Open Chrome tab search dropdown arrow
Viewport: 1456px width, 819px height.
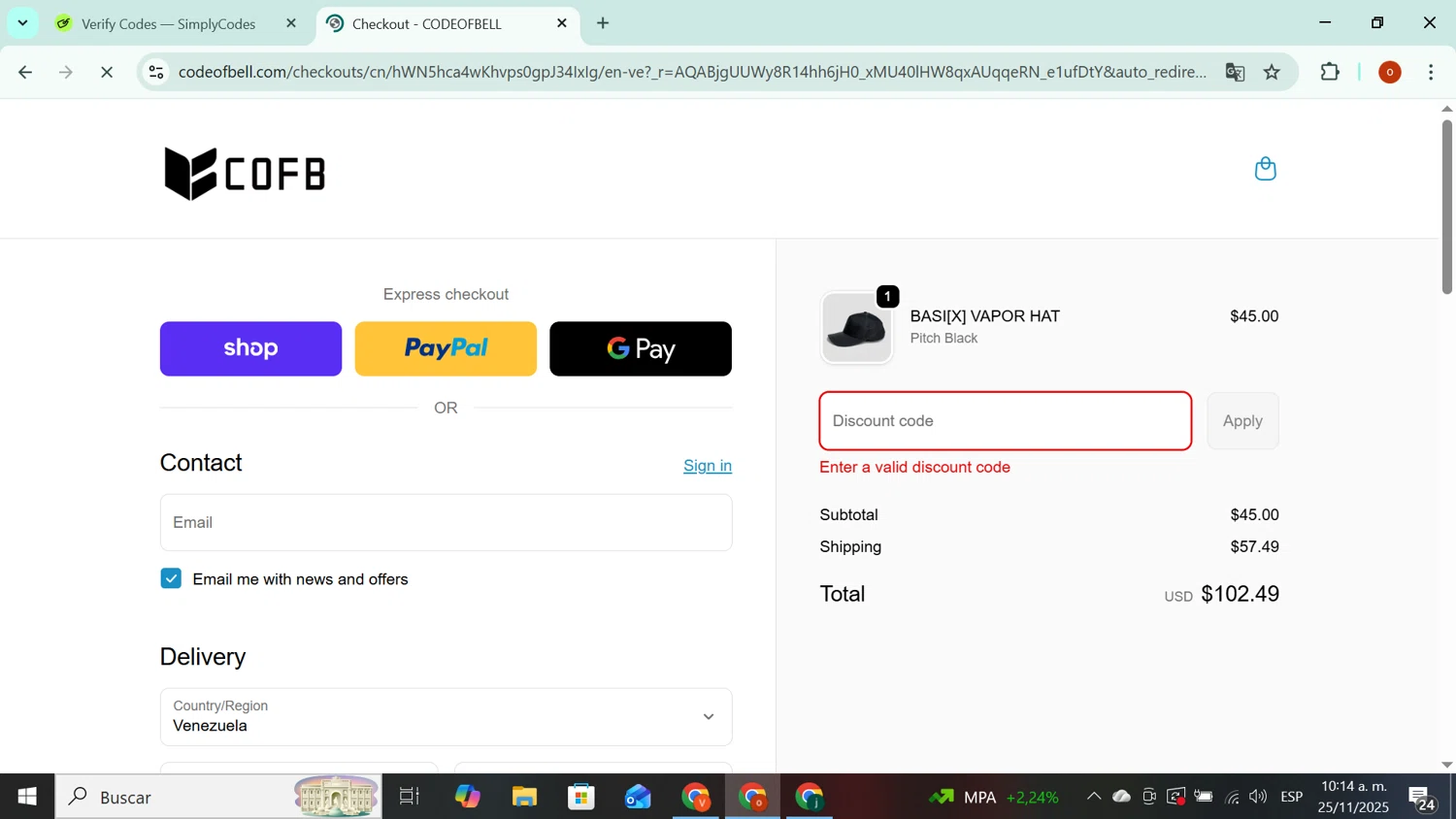[22, 22]
